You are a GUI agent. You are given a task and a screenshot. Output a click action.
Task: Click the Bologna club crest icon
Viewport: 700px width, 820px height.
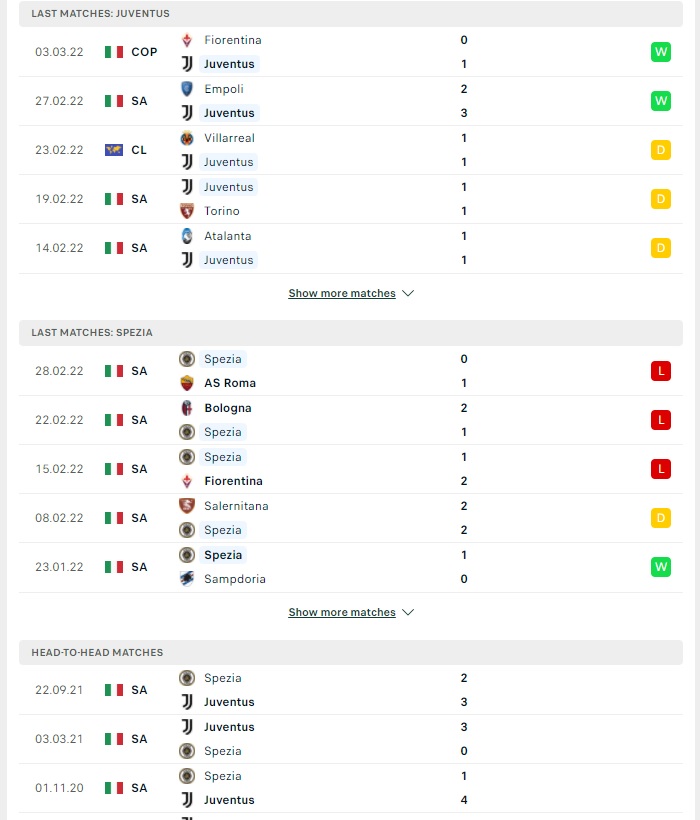[187, 408]
